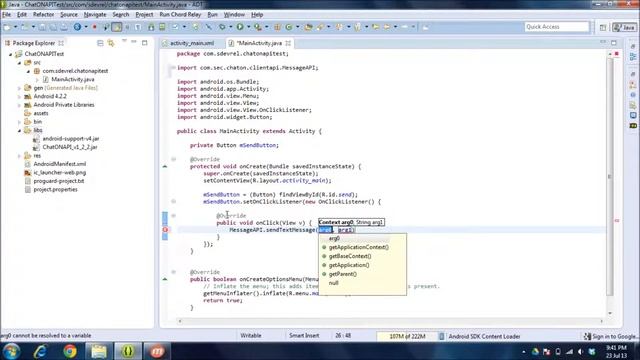The height and width of the screenshot is (360, 640).
Task: Expand the Android 4.2.2 library node
Action: click(x=19, y=96)
